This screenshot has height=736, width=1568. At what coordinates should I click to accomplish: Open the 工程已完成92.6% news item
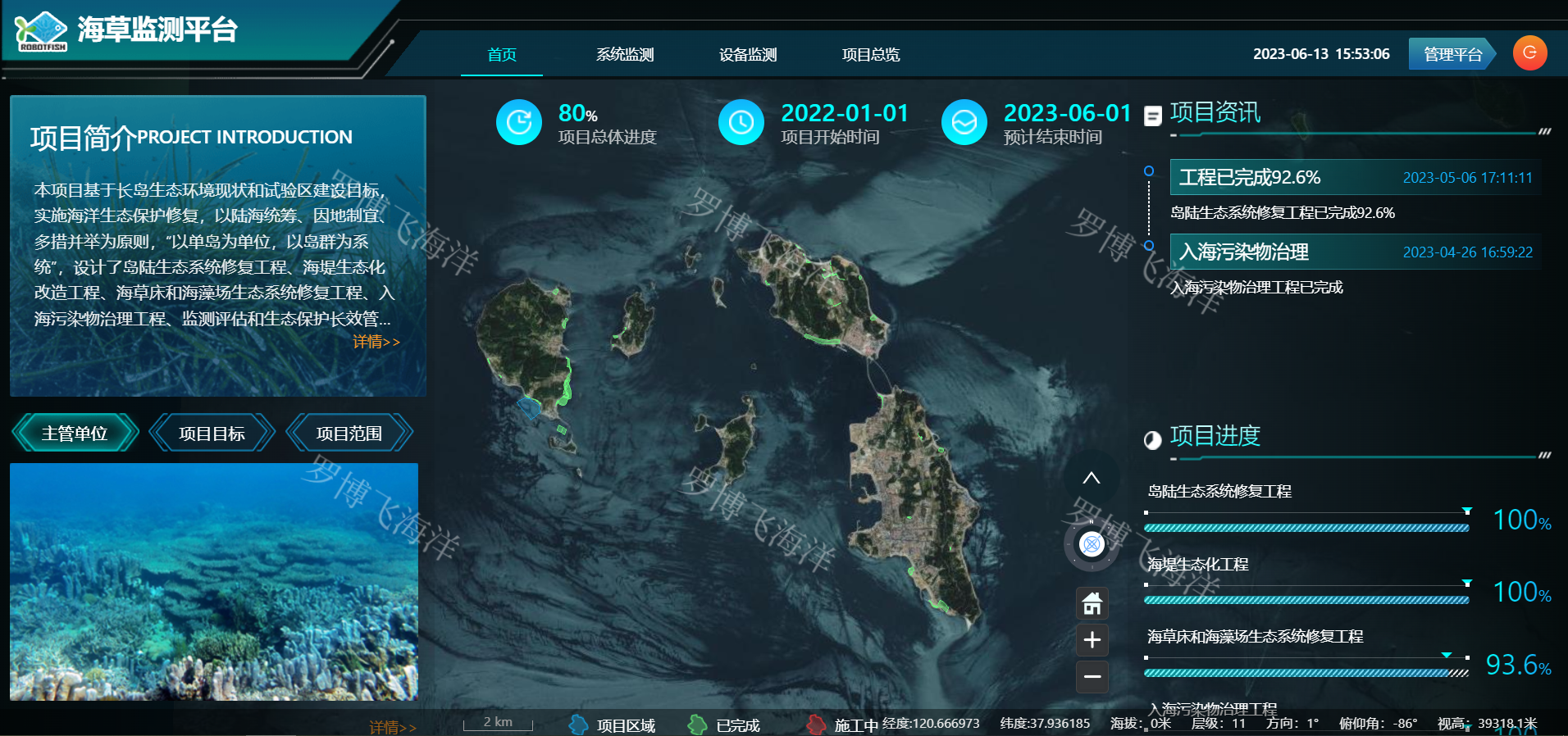tap(1355, 177)
